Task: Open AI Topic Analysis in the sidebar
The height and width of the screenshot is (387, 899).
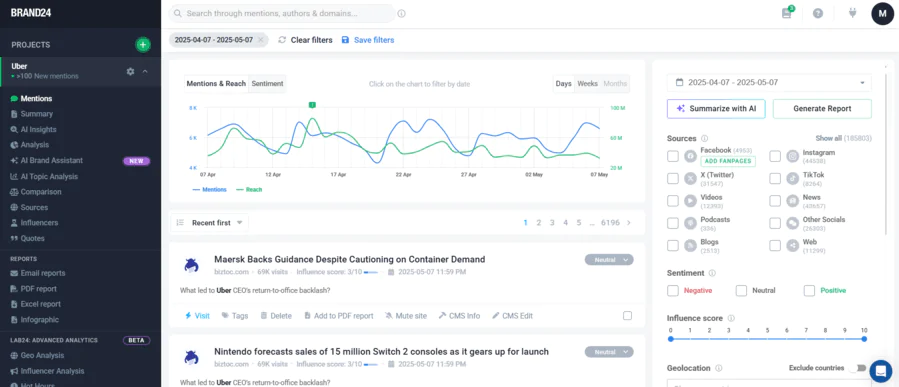Action: [49, 177]
